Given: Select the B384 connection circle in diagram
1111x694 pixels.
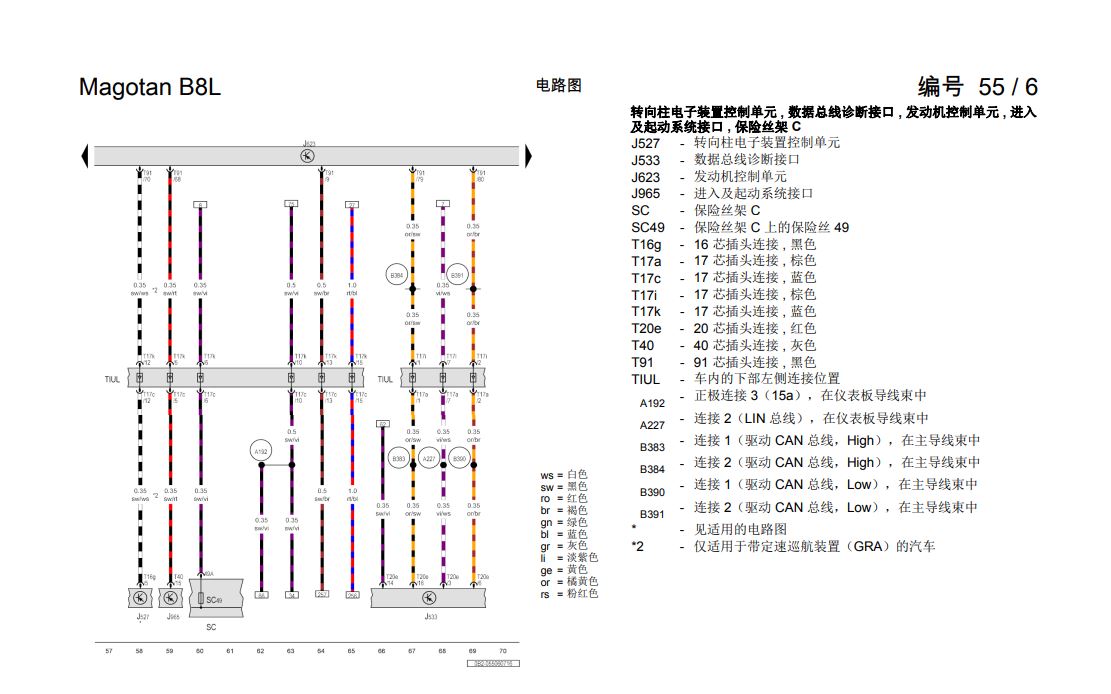Looking at the screenshot, I should coord(397,275).
